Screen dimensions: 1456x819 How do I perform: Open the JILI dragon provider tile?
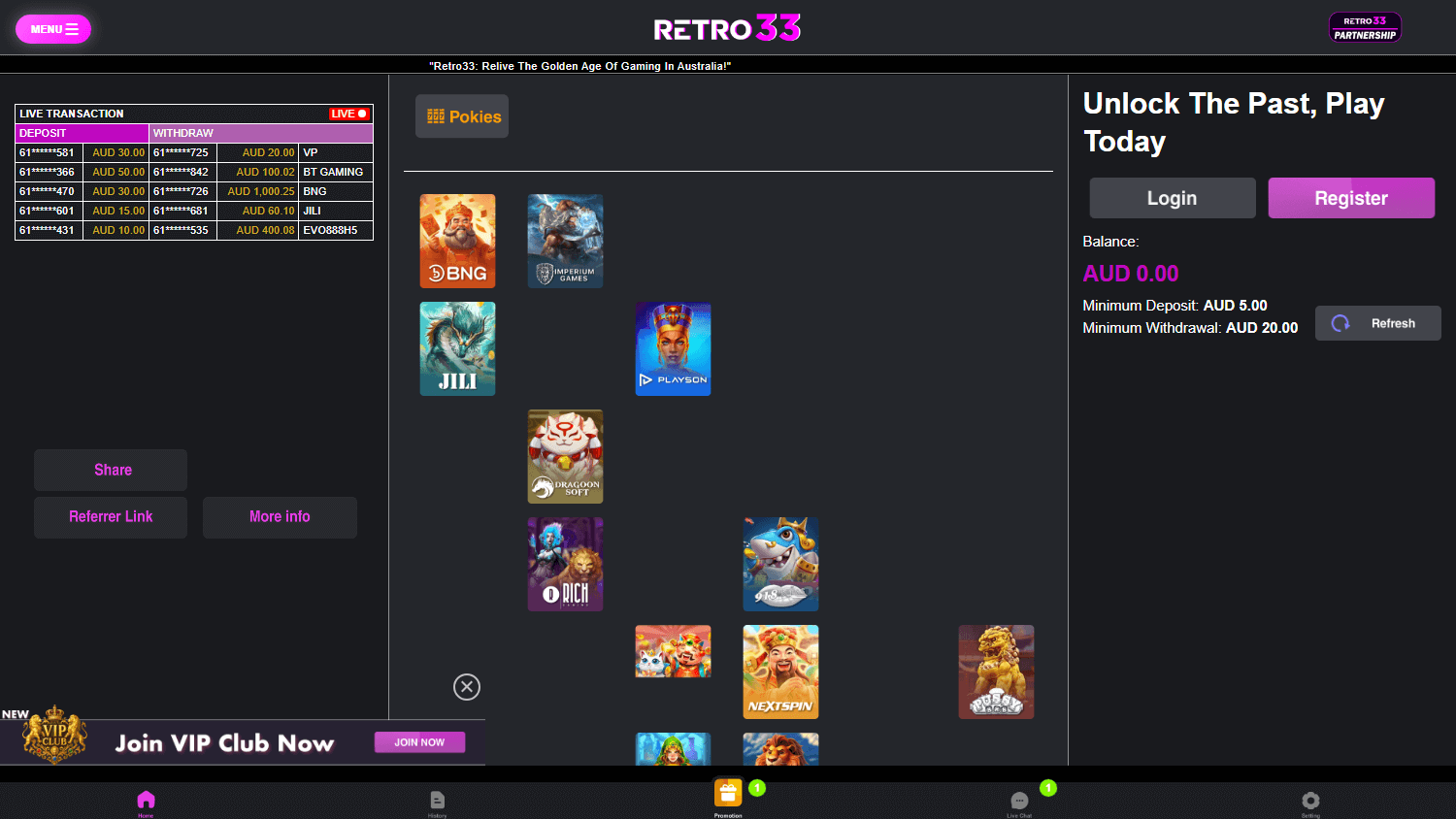457,348
